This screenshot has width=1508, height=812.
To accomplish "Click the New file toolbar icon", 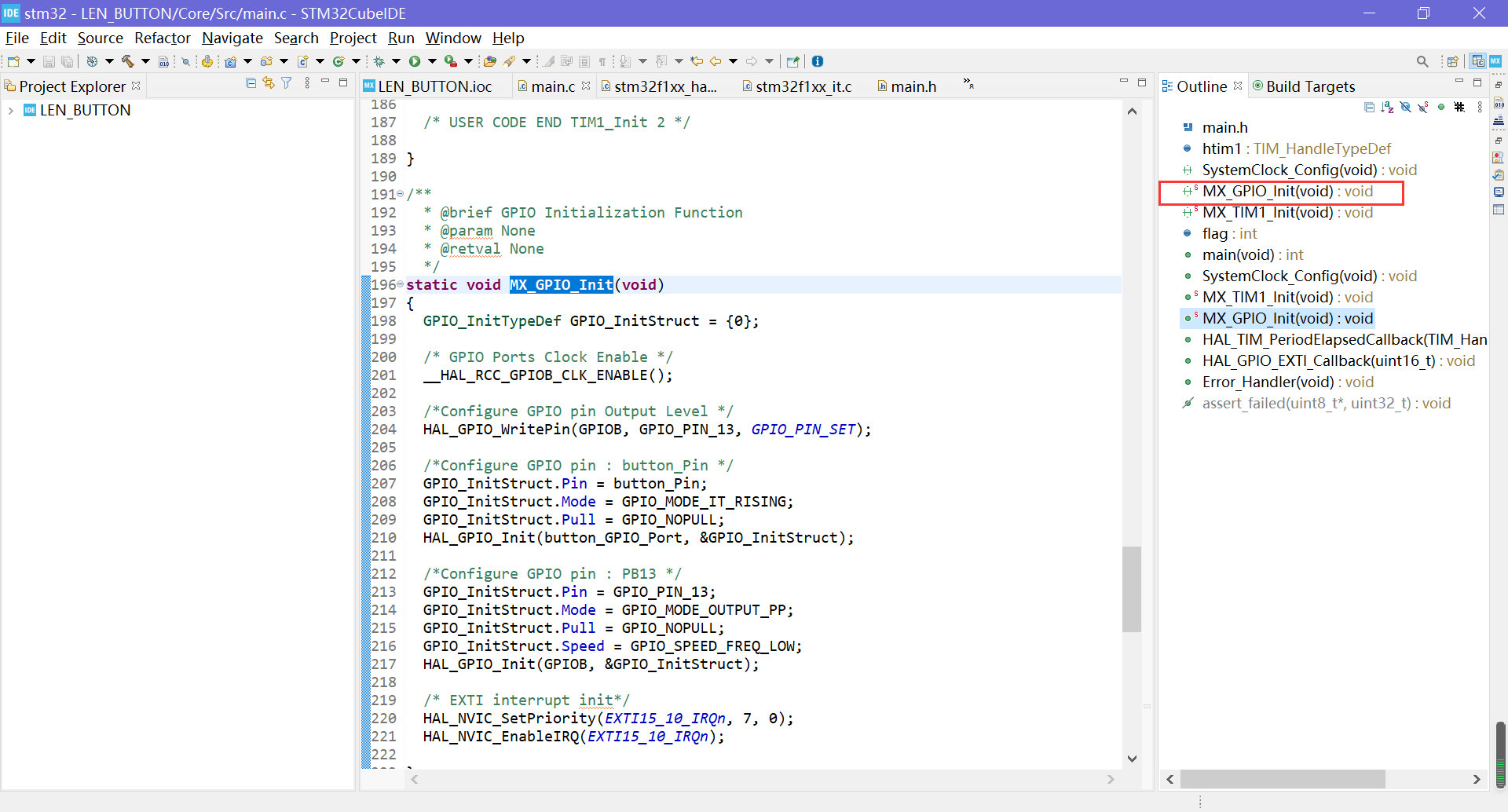I will click(x=13, y=61).
